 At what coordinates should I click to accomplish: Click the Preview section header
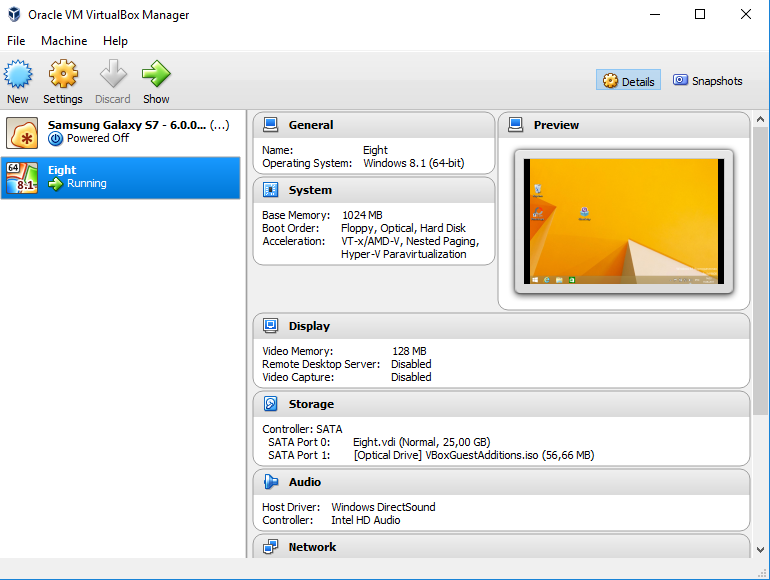tap(556, 125)
